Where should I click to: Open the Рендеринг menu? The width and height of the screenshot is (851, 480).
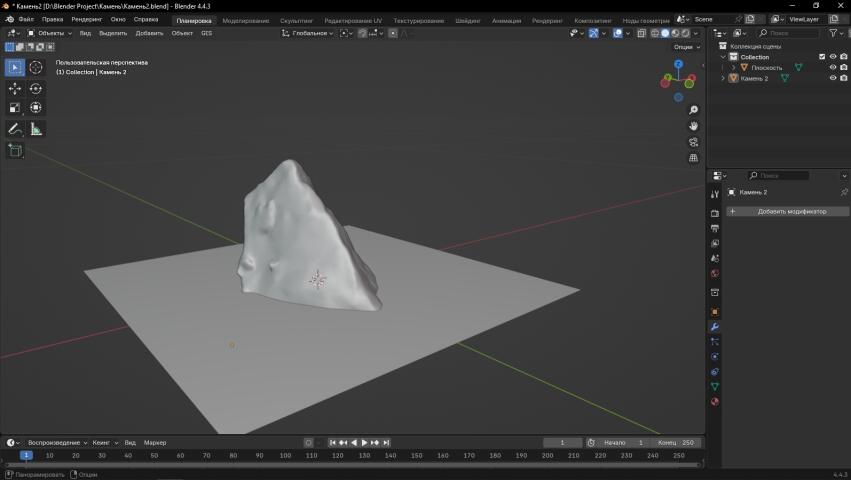tap(87, 20)
